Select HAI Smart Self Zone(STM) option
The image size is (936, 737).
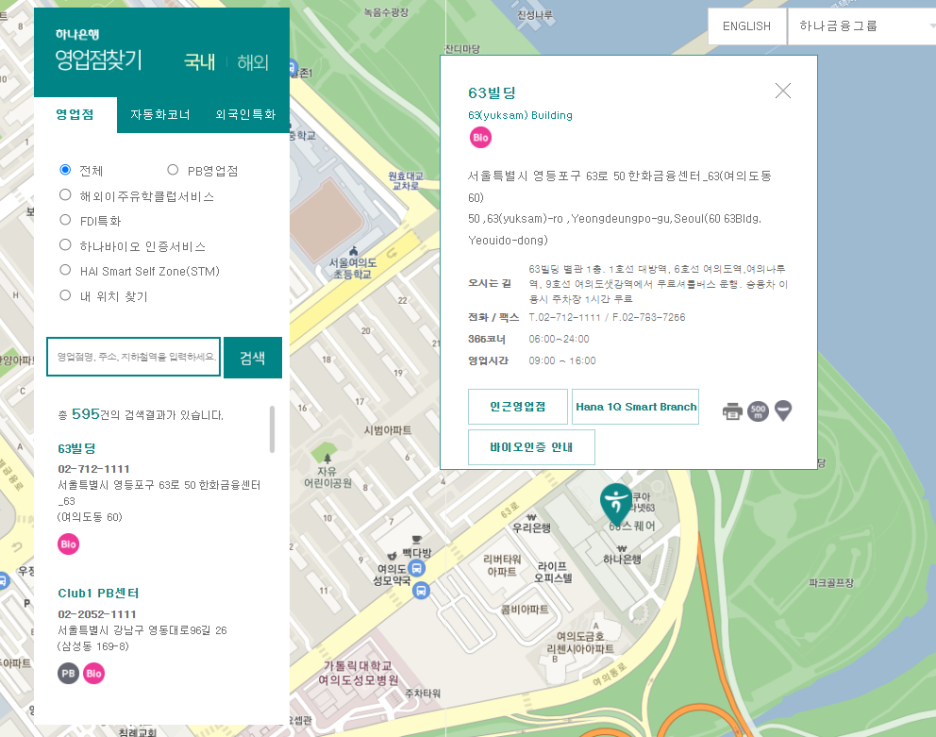65,270
